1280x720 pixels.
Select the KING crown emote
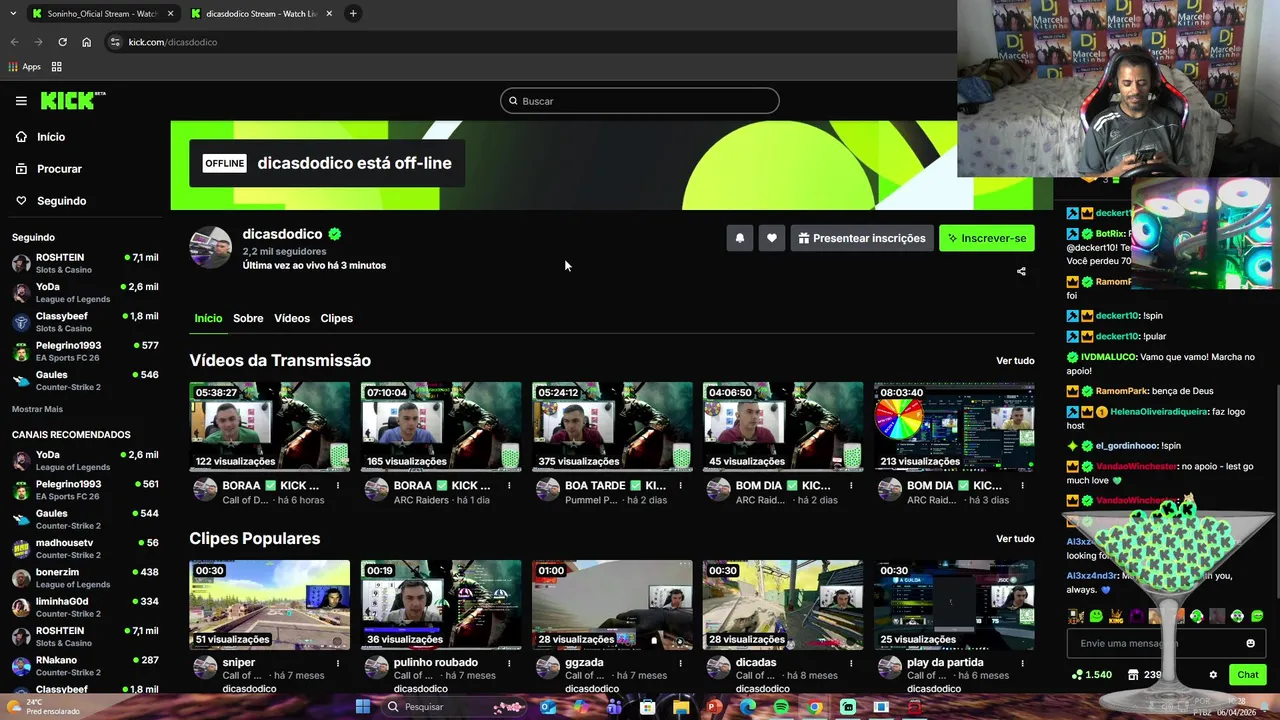pos(1116,616)
